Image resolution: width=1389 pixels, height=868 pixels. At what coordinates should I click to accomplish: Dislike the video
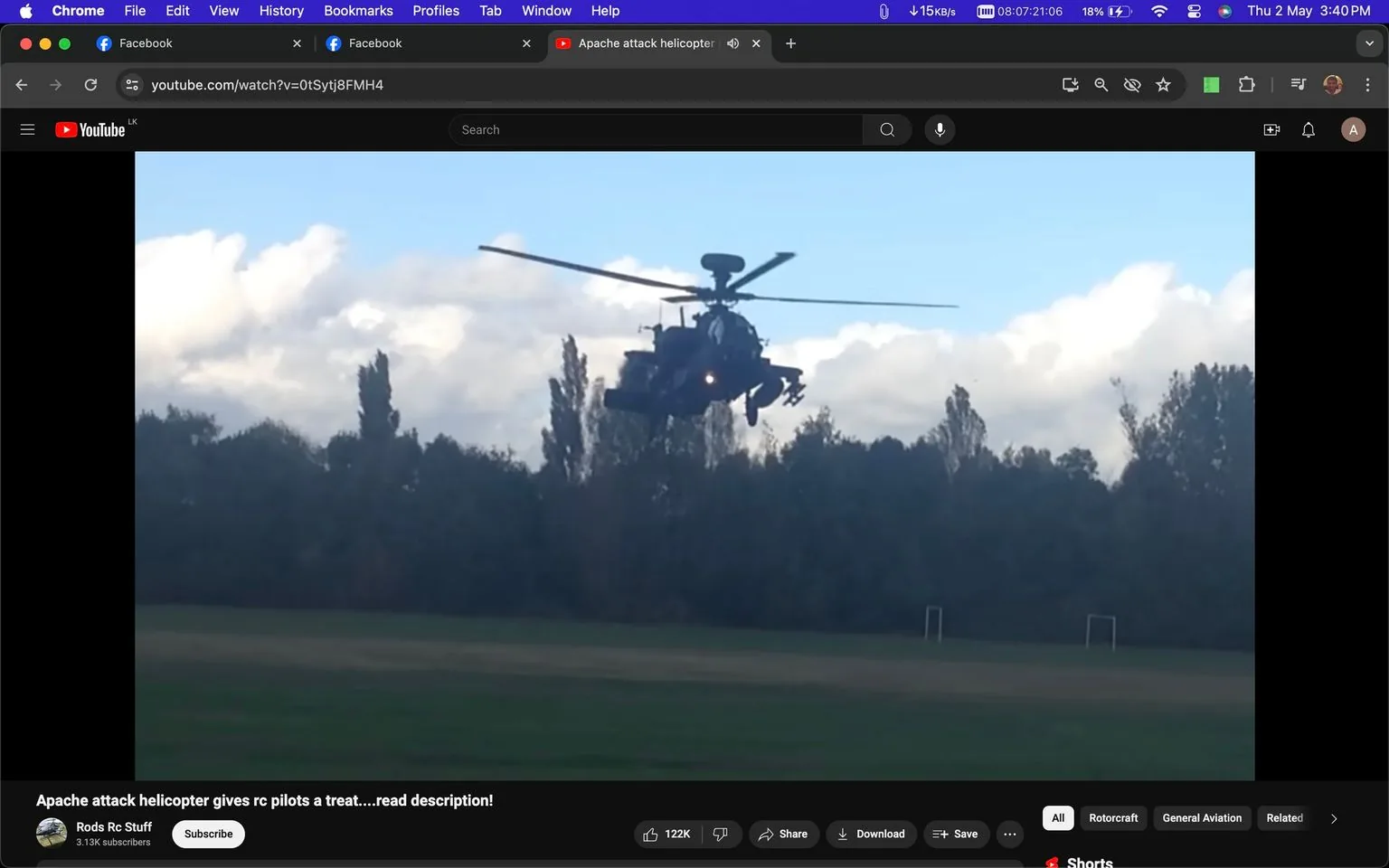point(719,834)
